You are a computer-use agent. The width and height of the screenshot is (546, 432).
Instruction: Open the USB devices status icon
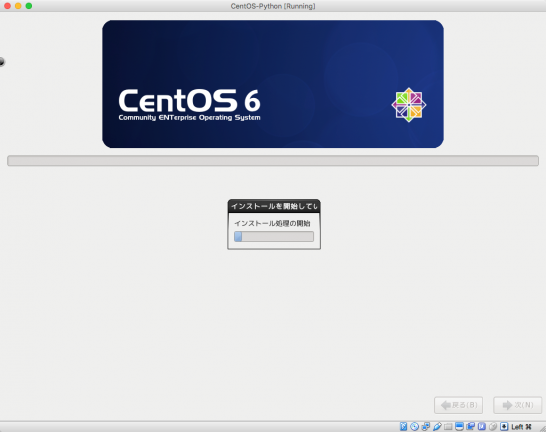(437, 426)
